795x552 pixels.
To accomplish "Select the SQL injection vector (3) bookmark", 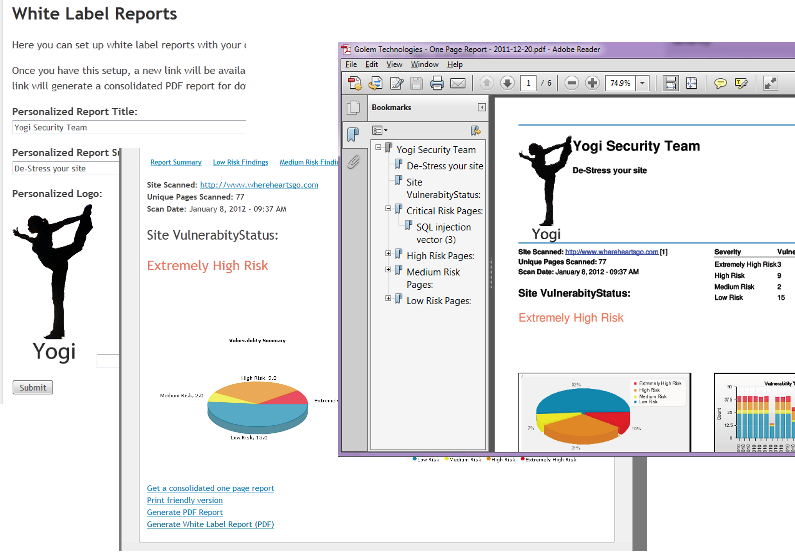I will (444, 233).
